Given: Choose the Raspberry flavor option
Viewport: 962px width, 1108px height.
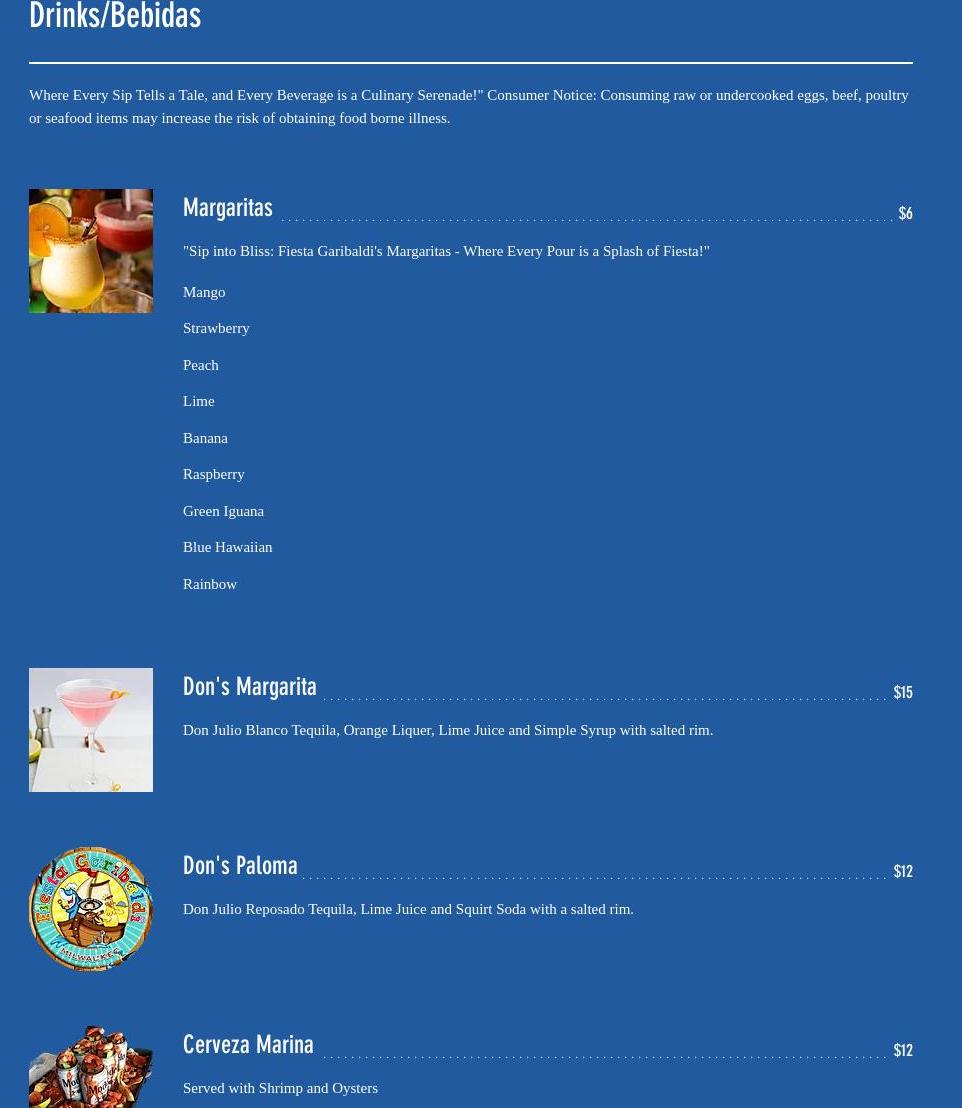Looking at the screenshot, I should pyautogui.click(x=213, y=475).
